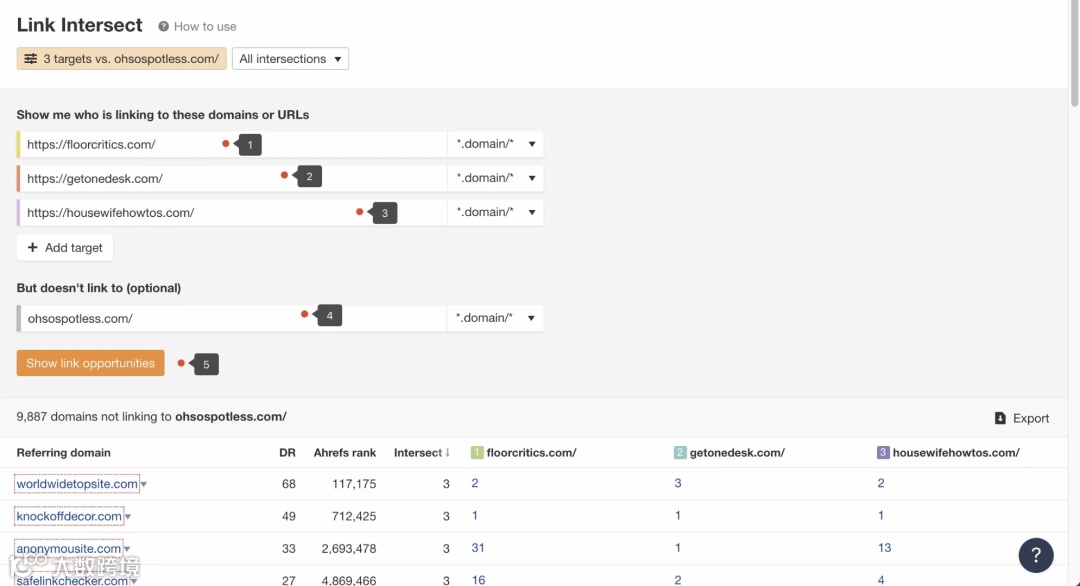The image size is (1080, 586).
Task: Click floorcritics link count 1 for knockoffdecor.com
Action: point(475,515)
